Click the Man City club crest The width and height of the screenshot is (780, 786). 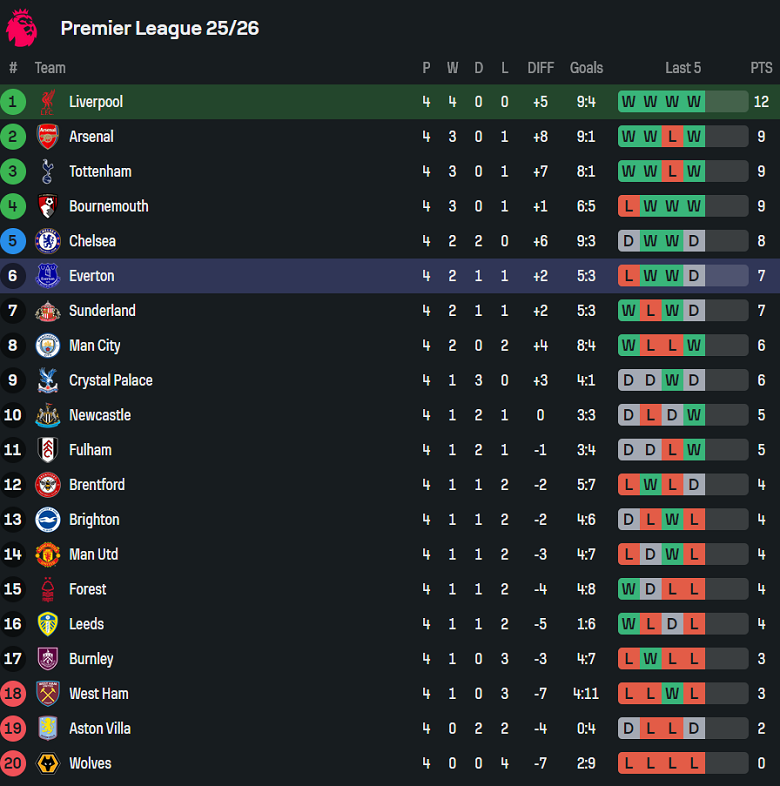click(47, 346)
